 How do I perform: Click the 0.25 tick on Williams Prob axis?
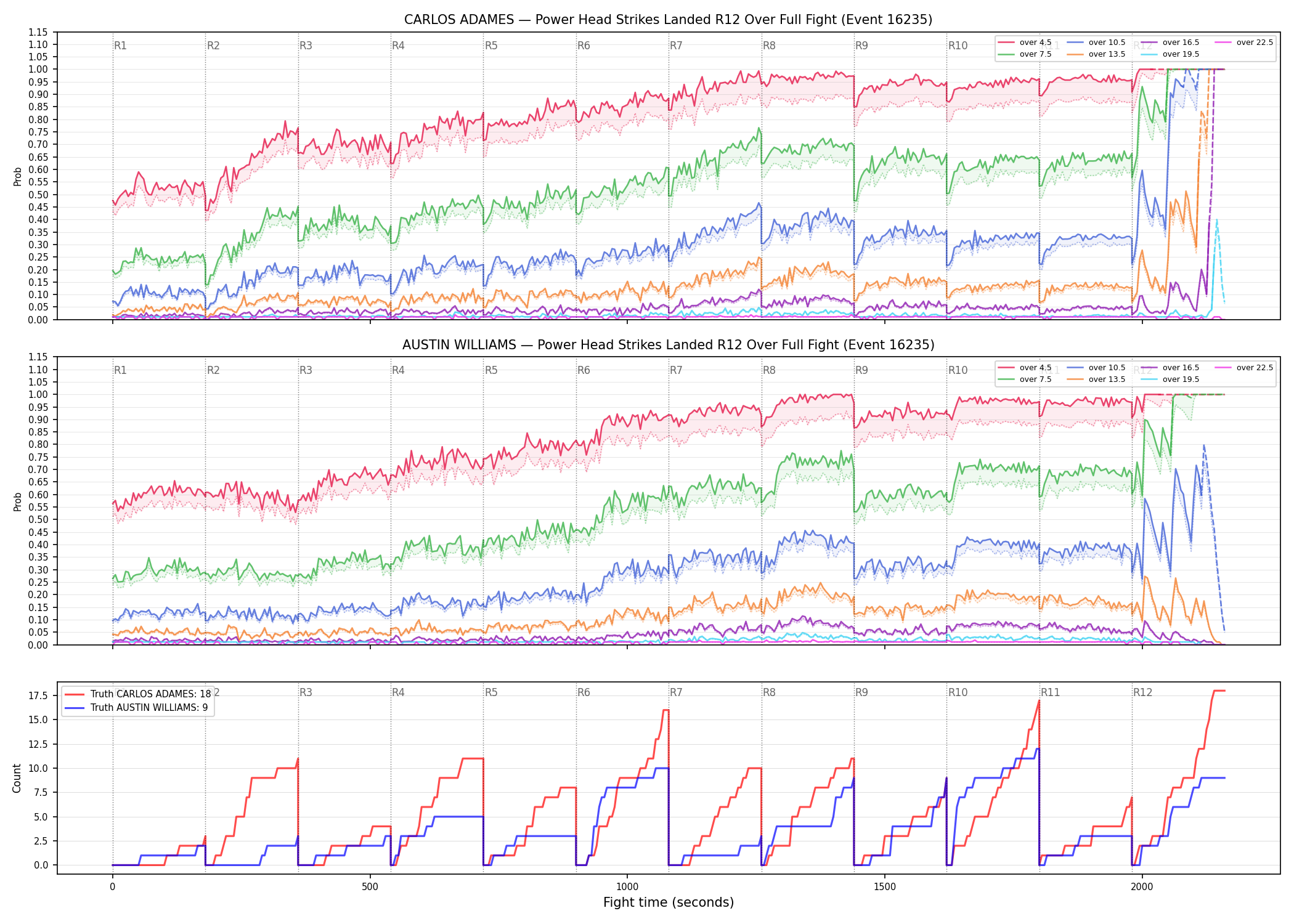point(38,582)
